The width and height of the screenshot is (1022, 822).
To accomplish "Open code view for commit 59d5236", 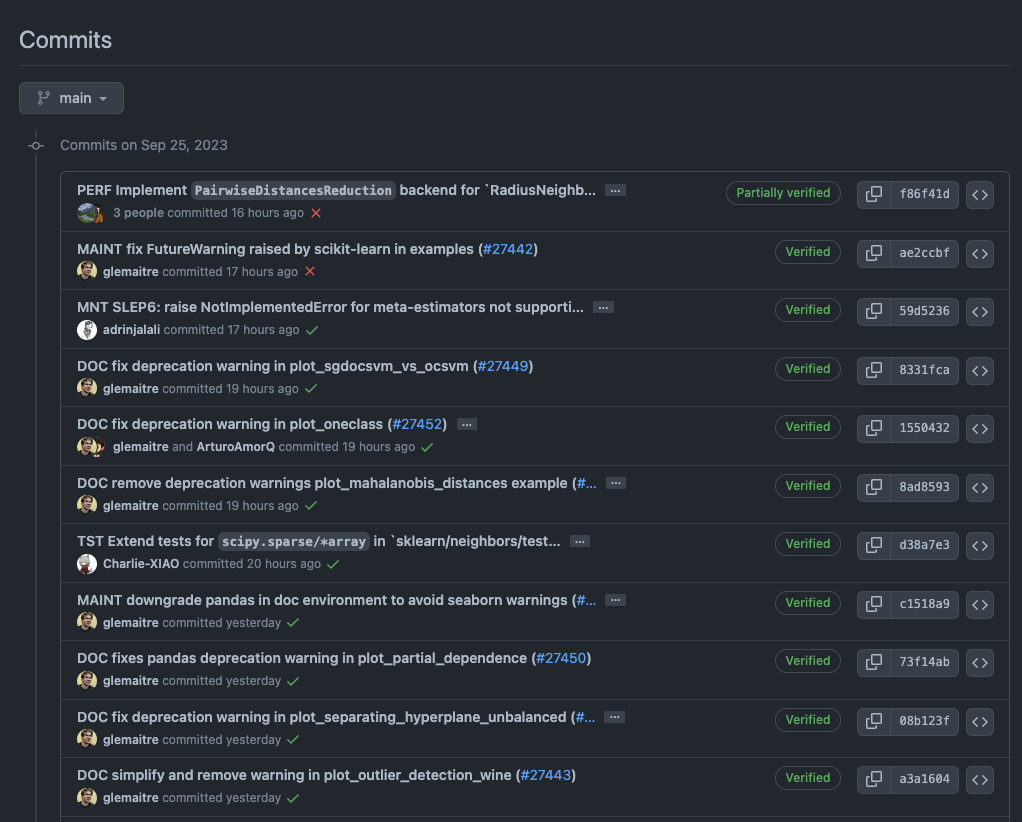I will [979, 312].
